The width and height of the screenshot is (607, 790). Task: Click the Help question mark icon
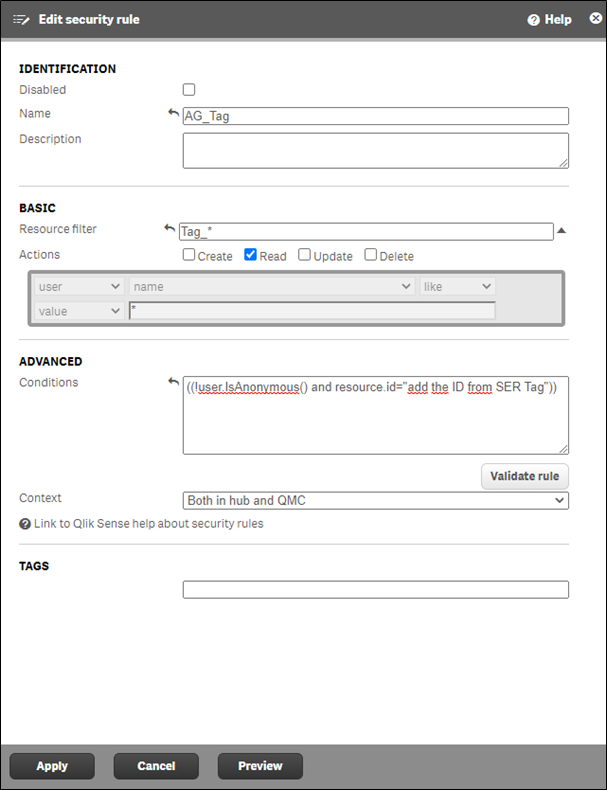[533, 20]
